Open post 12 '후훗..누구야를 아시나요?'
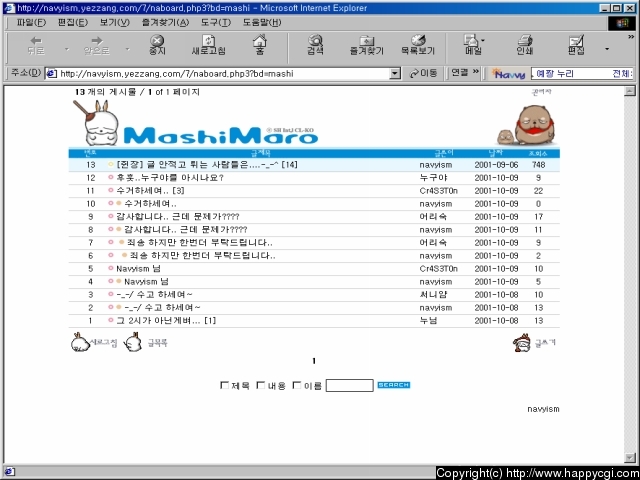Screen dimensions: 640x480 tap(170, 178)
